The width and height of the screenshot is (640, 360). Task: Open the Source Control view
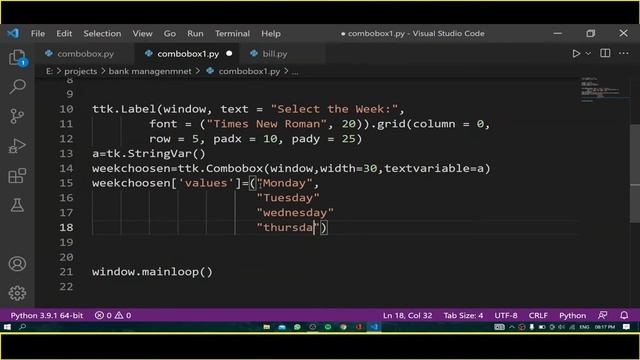17,116
